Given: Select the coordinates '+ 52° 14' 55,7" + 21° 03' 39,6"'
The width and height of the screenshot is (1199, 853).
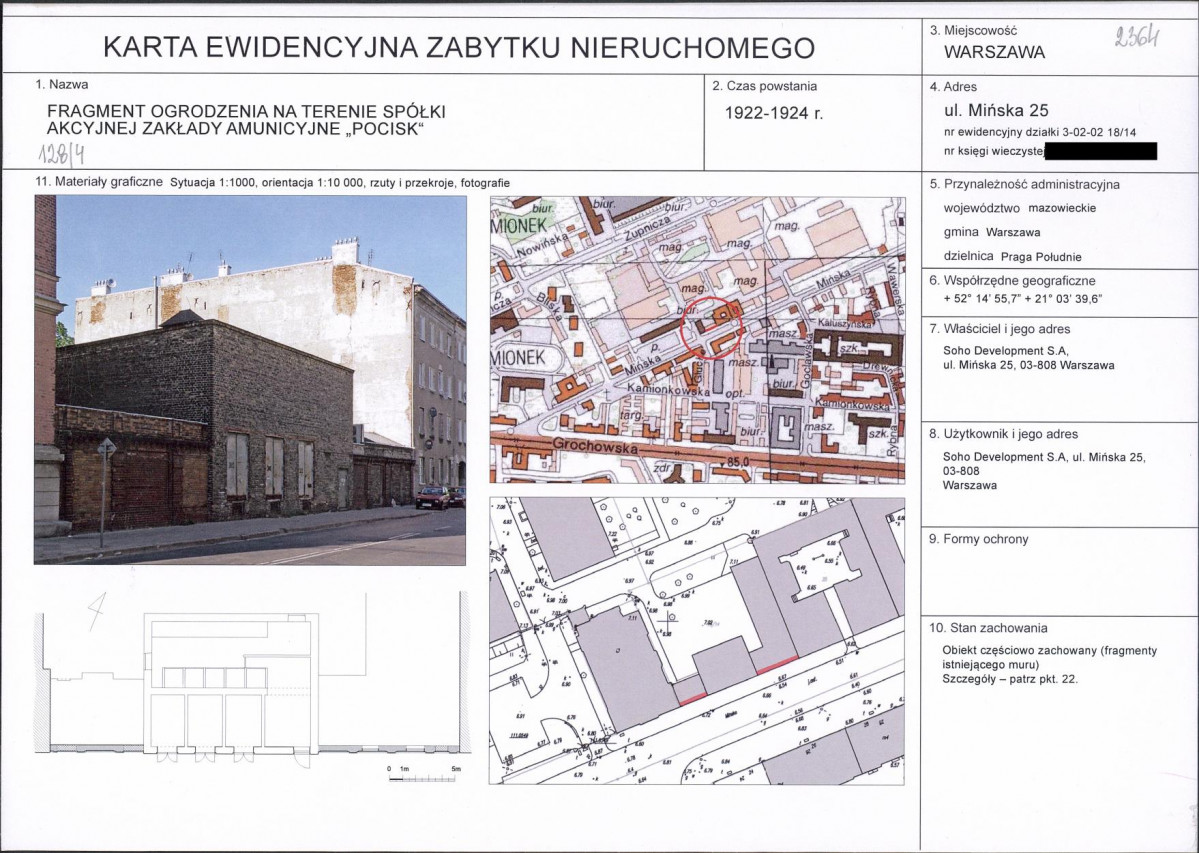Looking at the screenshot, I should tap(1022, 299).
